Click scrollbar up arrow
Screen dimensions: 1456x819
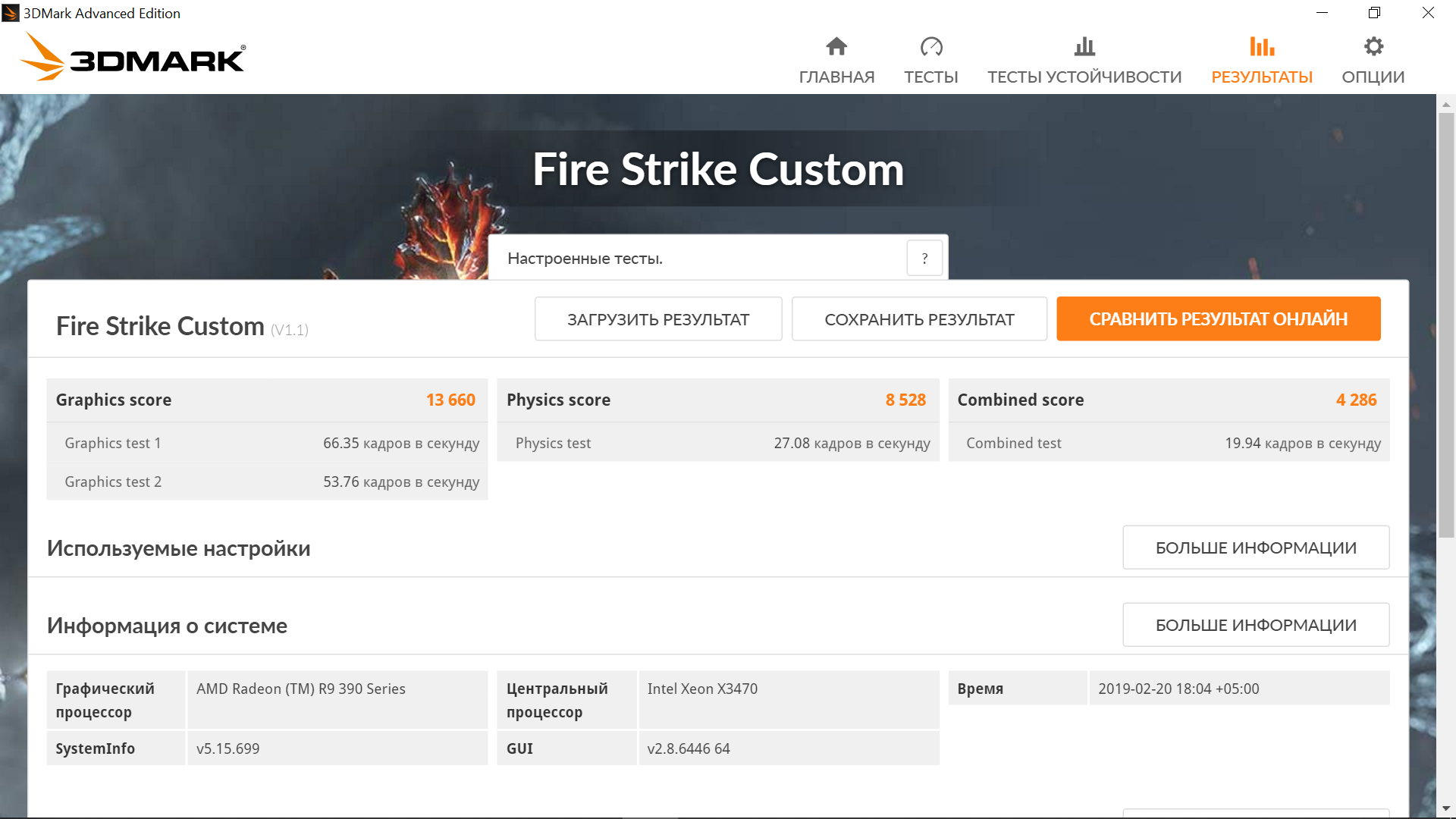point(1446,104)
